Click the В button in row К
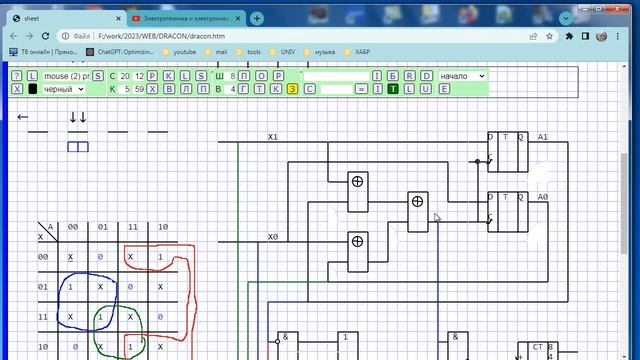 [x=169, y=89]
